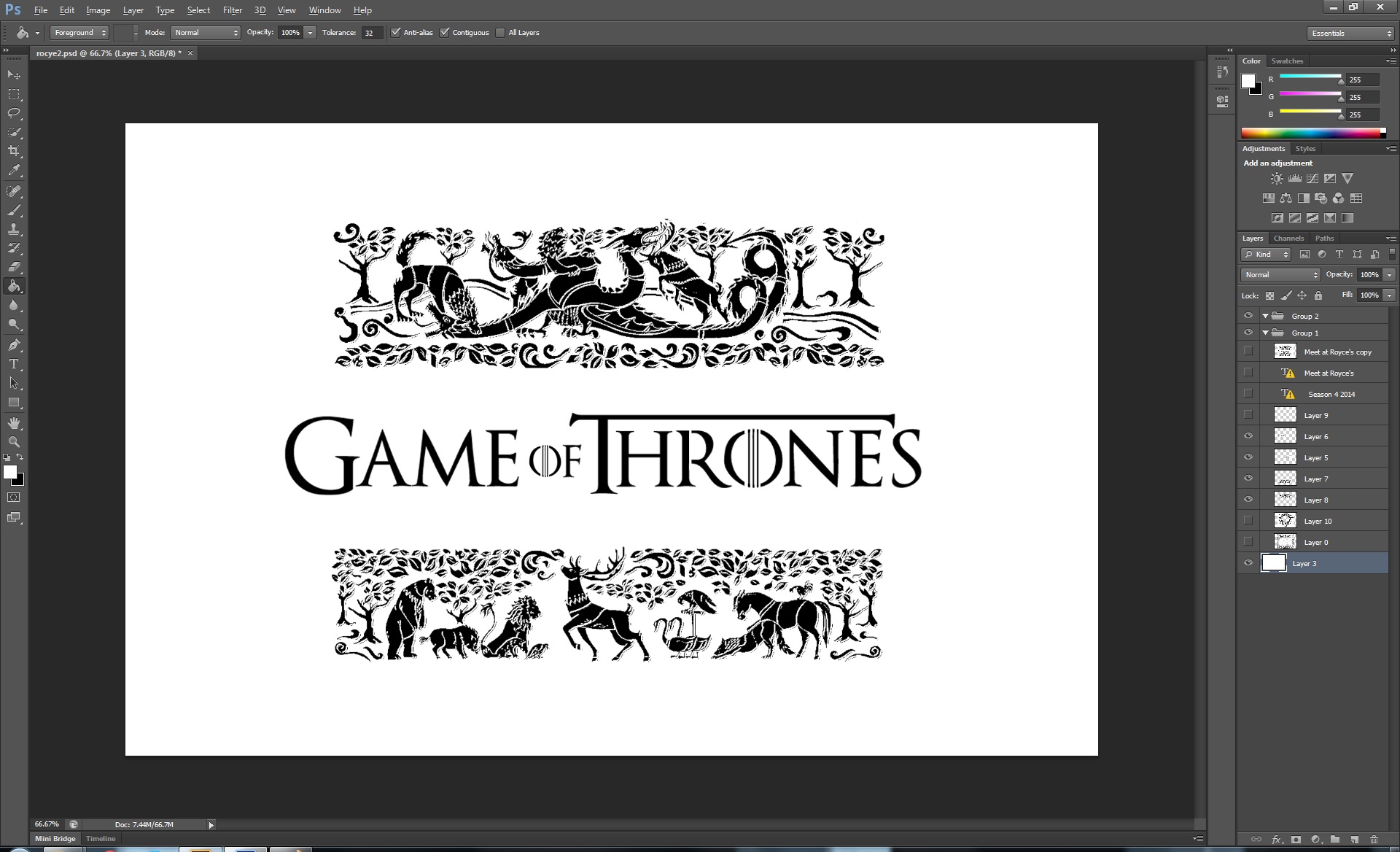Click the foreground color swatch in toolbox
Image resolution: width=1400 pixels, height=852 pixels.
[9, 472]
